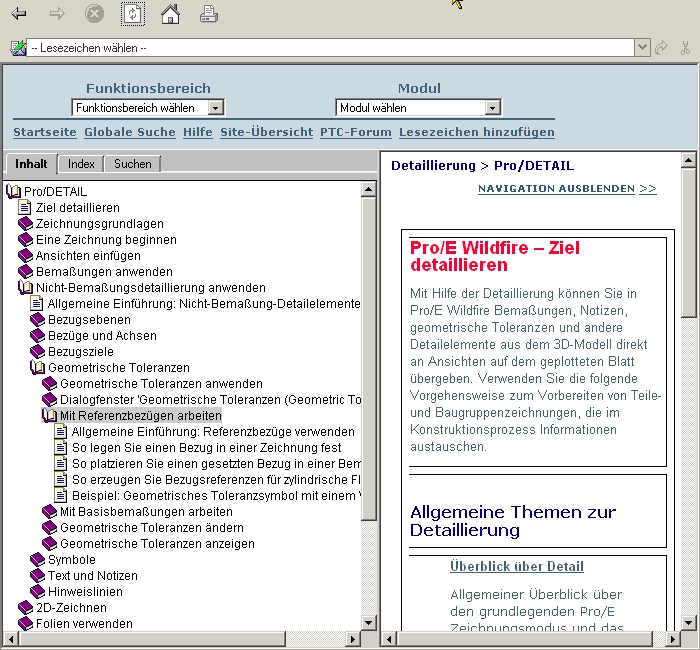Switch to the Suchen tab
This screenshot has height=650, width=700.
[133, 164]
